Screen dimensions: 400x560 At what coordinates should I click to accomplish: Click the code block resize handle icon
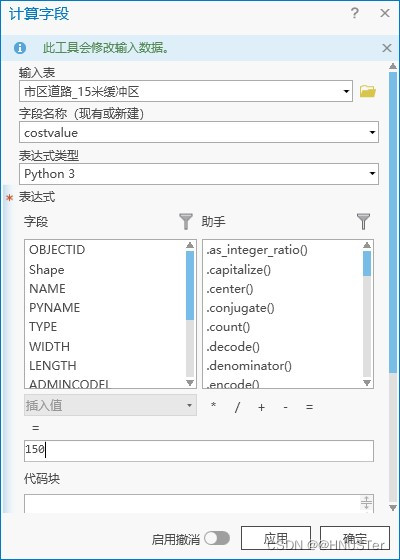[366, 503]
